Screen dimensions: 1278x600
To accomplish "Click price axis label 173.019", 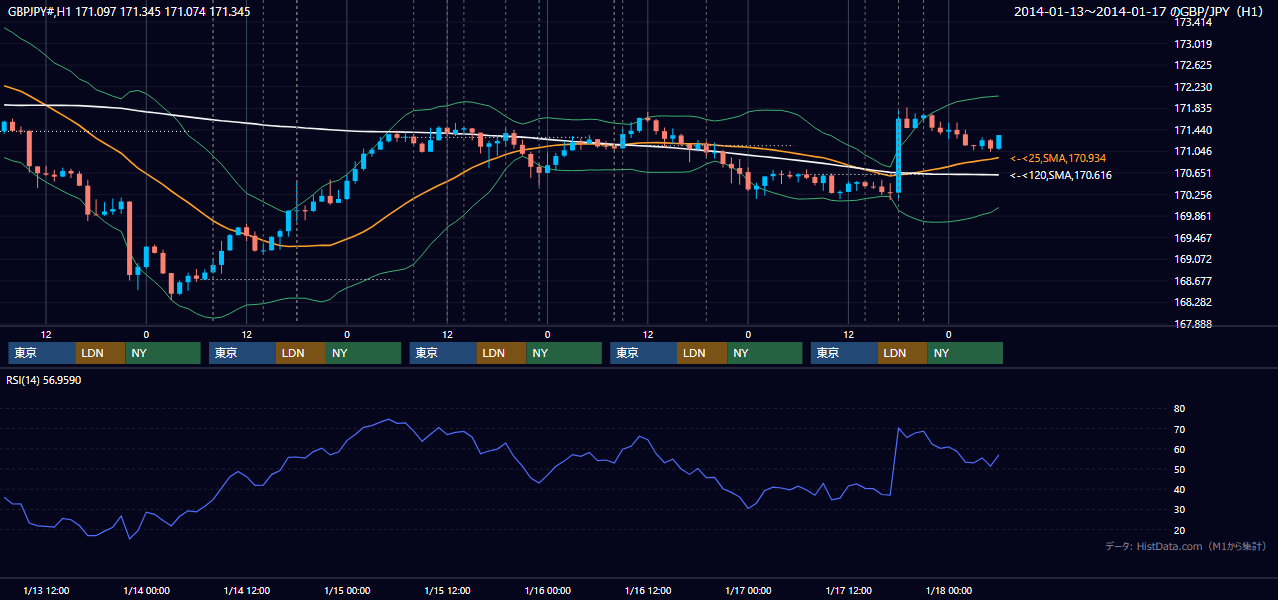I will (1192, 44).
